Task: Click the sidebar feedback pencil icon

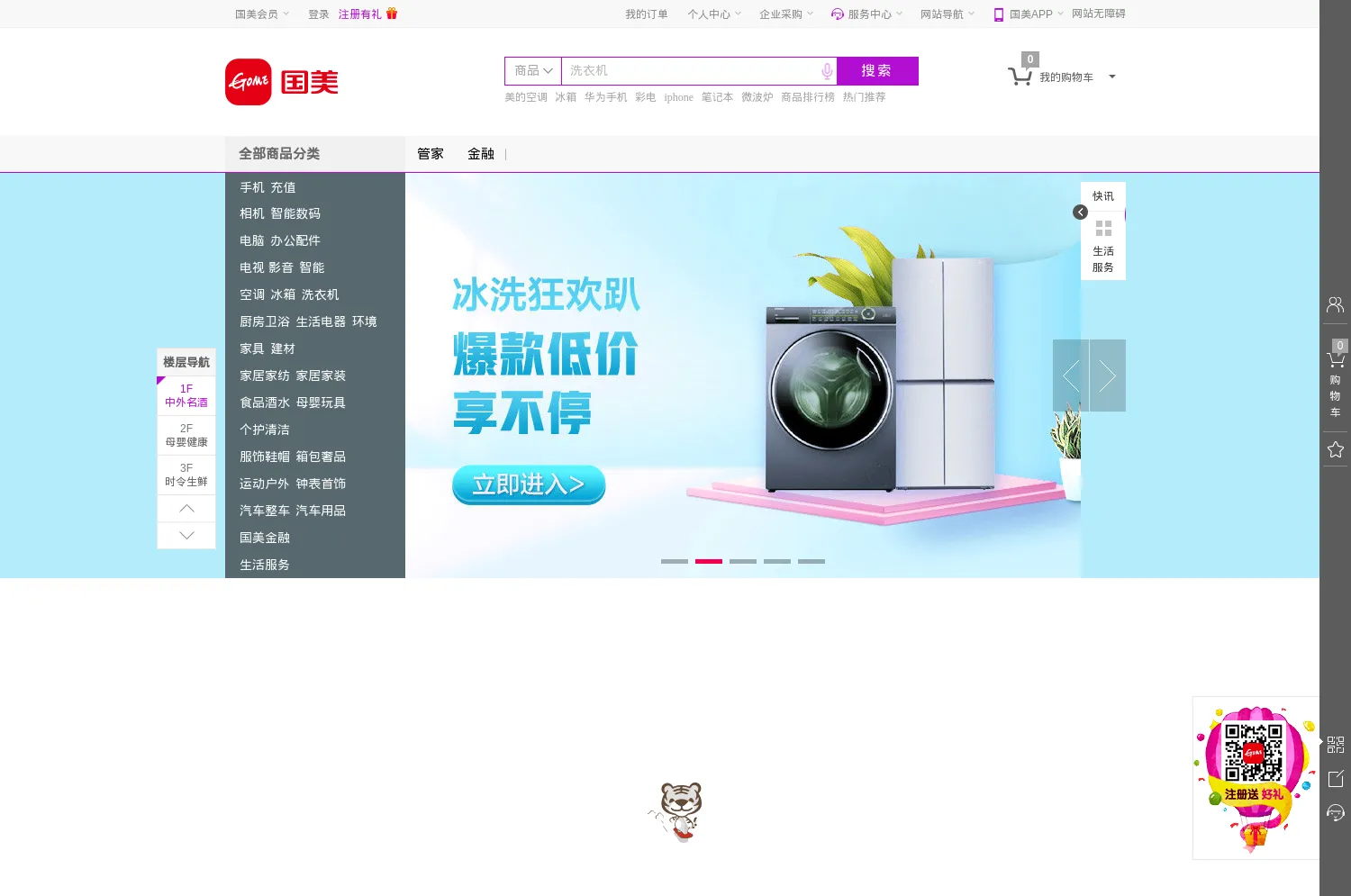Action: [1335, 776]
